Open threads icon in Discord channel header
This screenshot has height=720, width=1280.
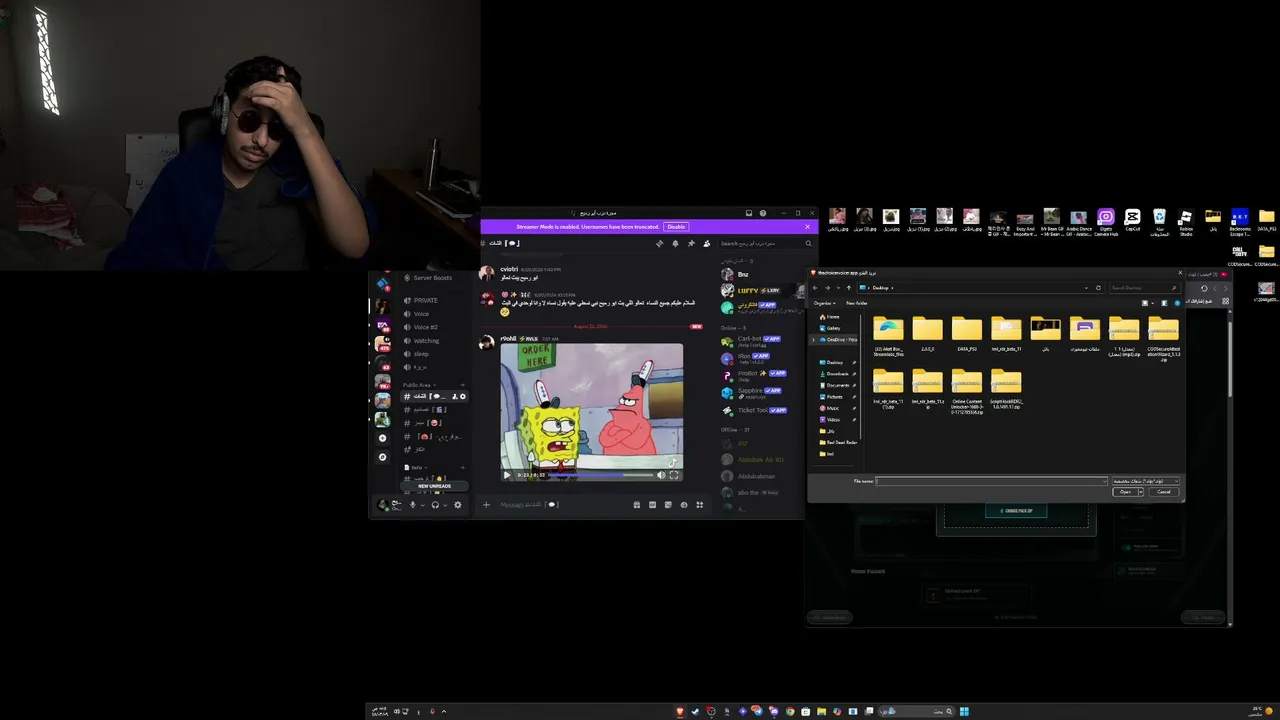(659, 243)
